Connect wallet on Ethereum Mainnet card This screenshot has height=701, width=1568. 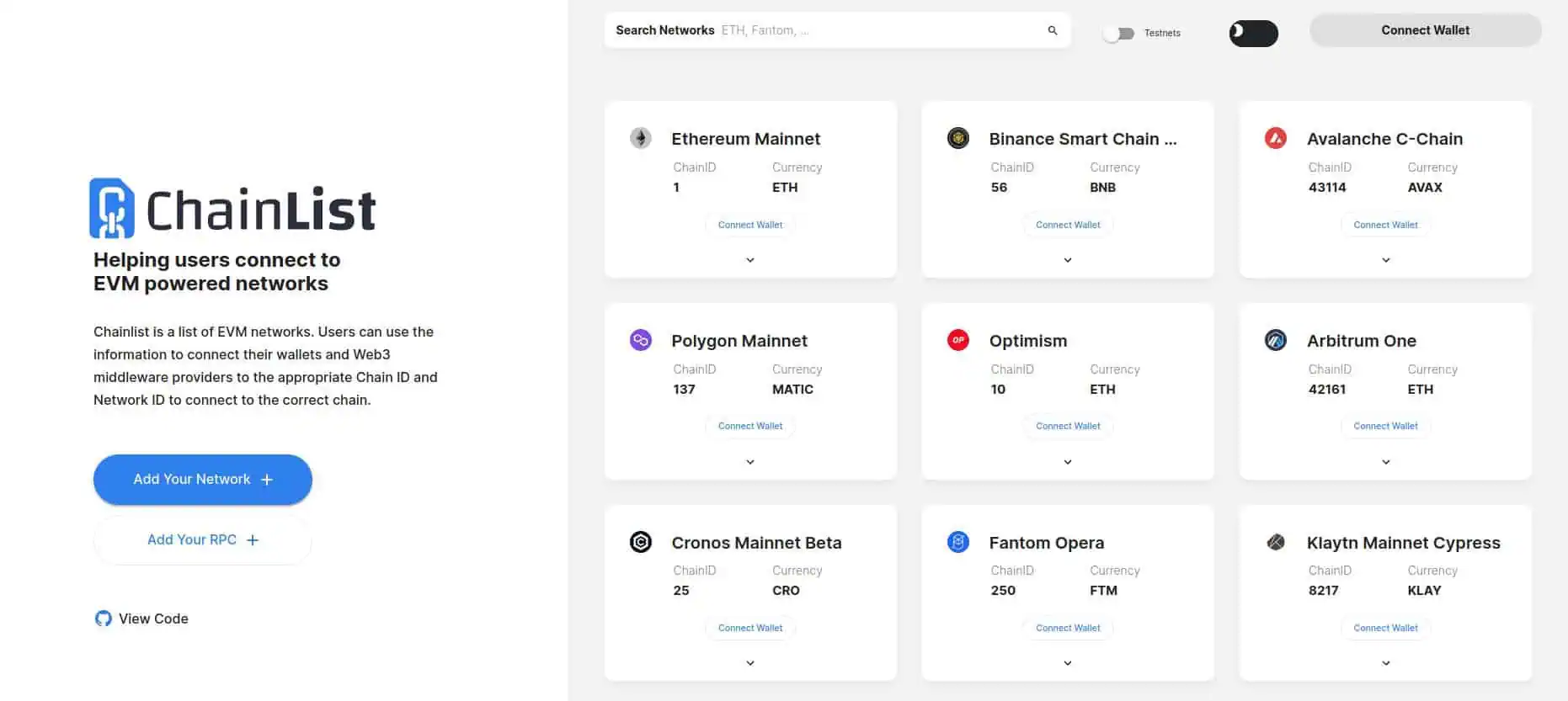click(x=750, y=225)
